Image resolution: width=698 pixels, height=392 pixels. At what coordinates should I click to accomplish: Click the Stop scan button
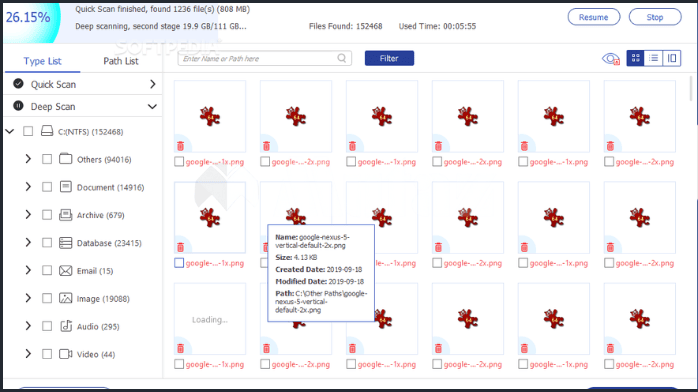click(x=655, y=17)
